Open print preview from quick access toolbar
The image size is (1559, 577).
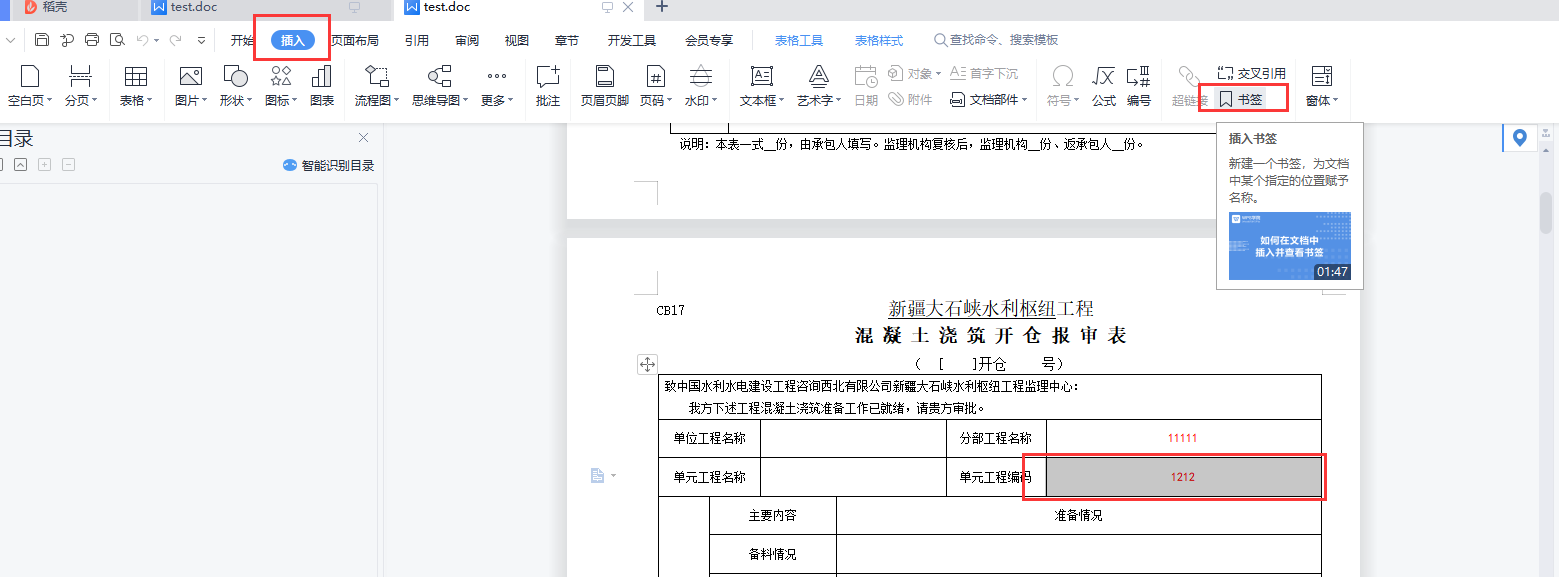coord(117,40)
